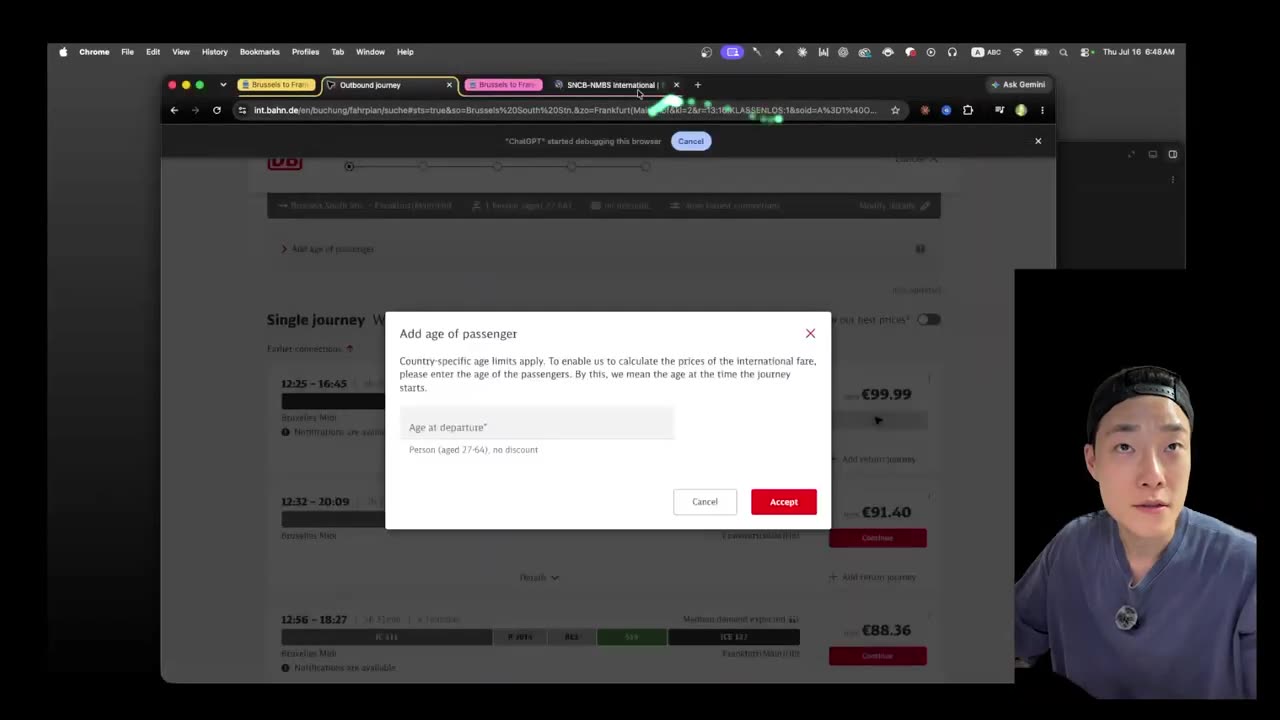
Task: Open the Chrome profile avatar
Action: 1020,110
